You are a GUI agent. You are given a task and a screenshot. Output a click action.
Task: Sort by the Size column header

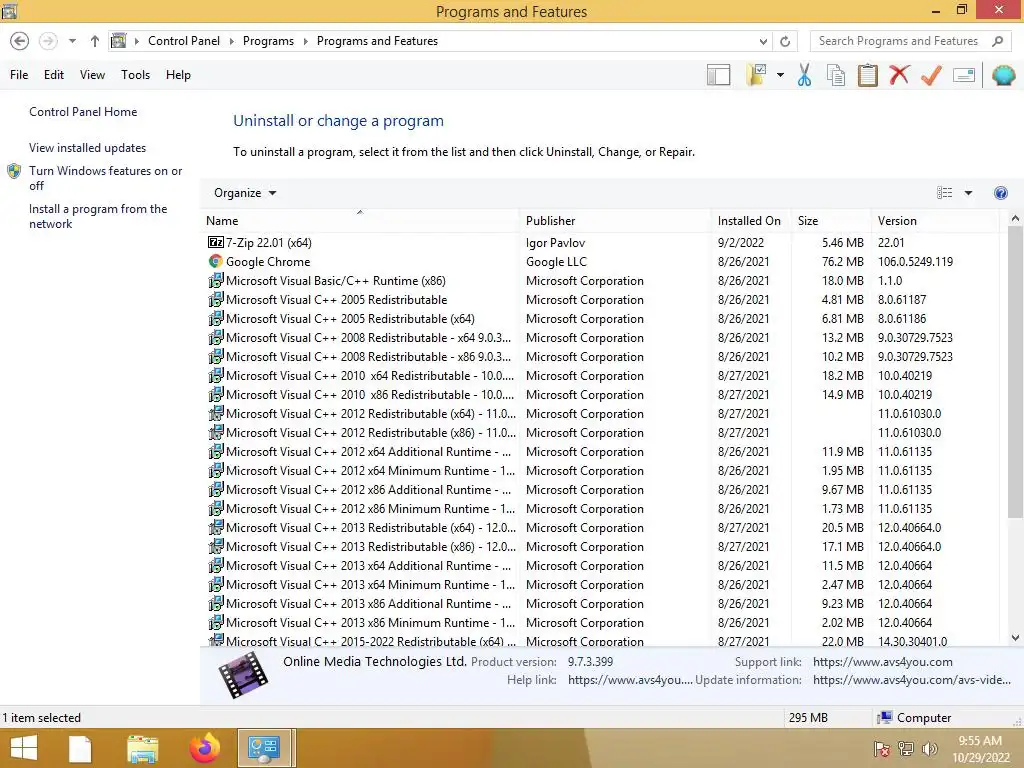pos(831,221)
